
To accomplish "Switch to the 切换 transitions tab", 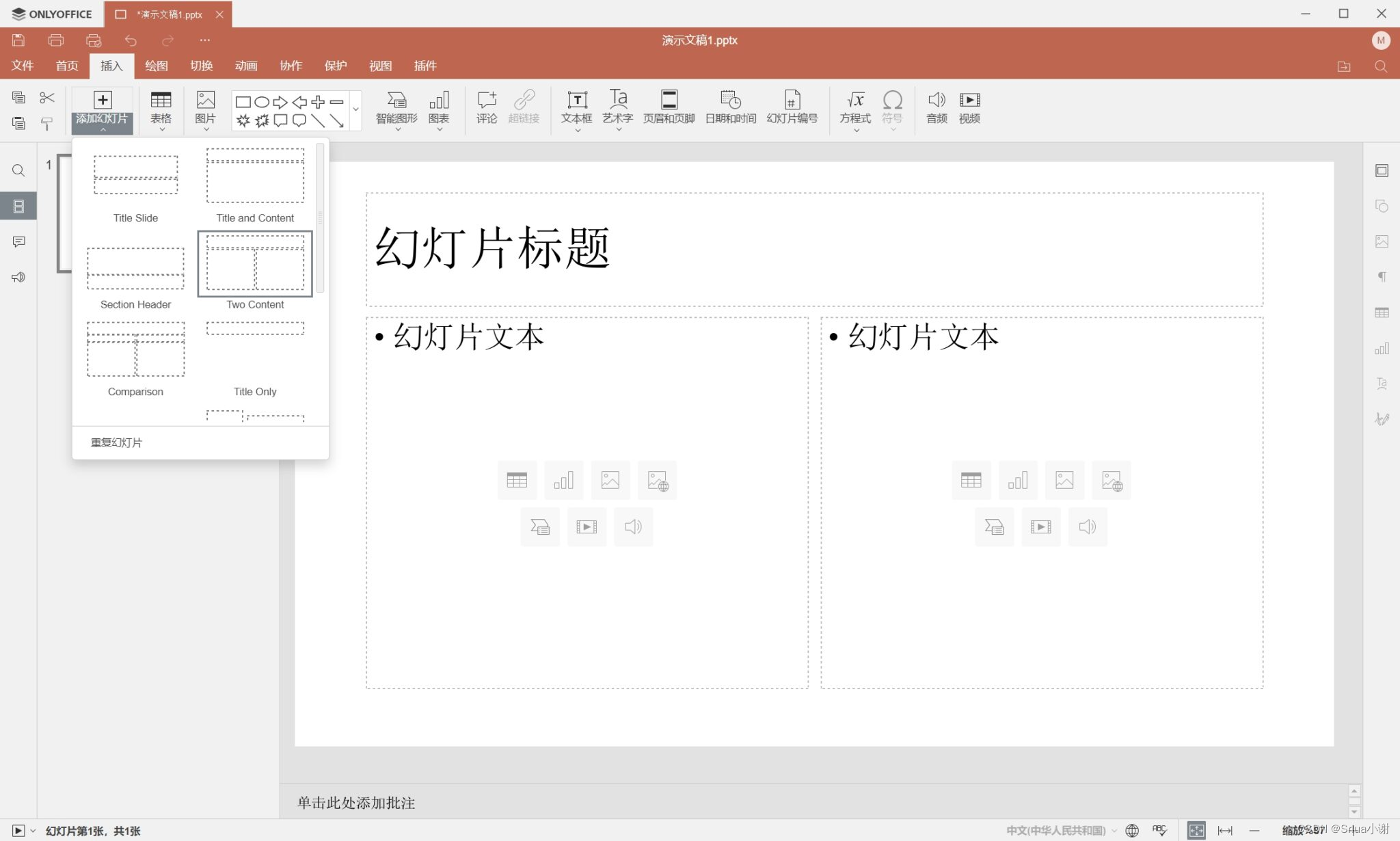I will click(201, 66).
